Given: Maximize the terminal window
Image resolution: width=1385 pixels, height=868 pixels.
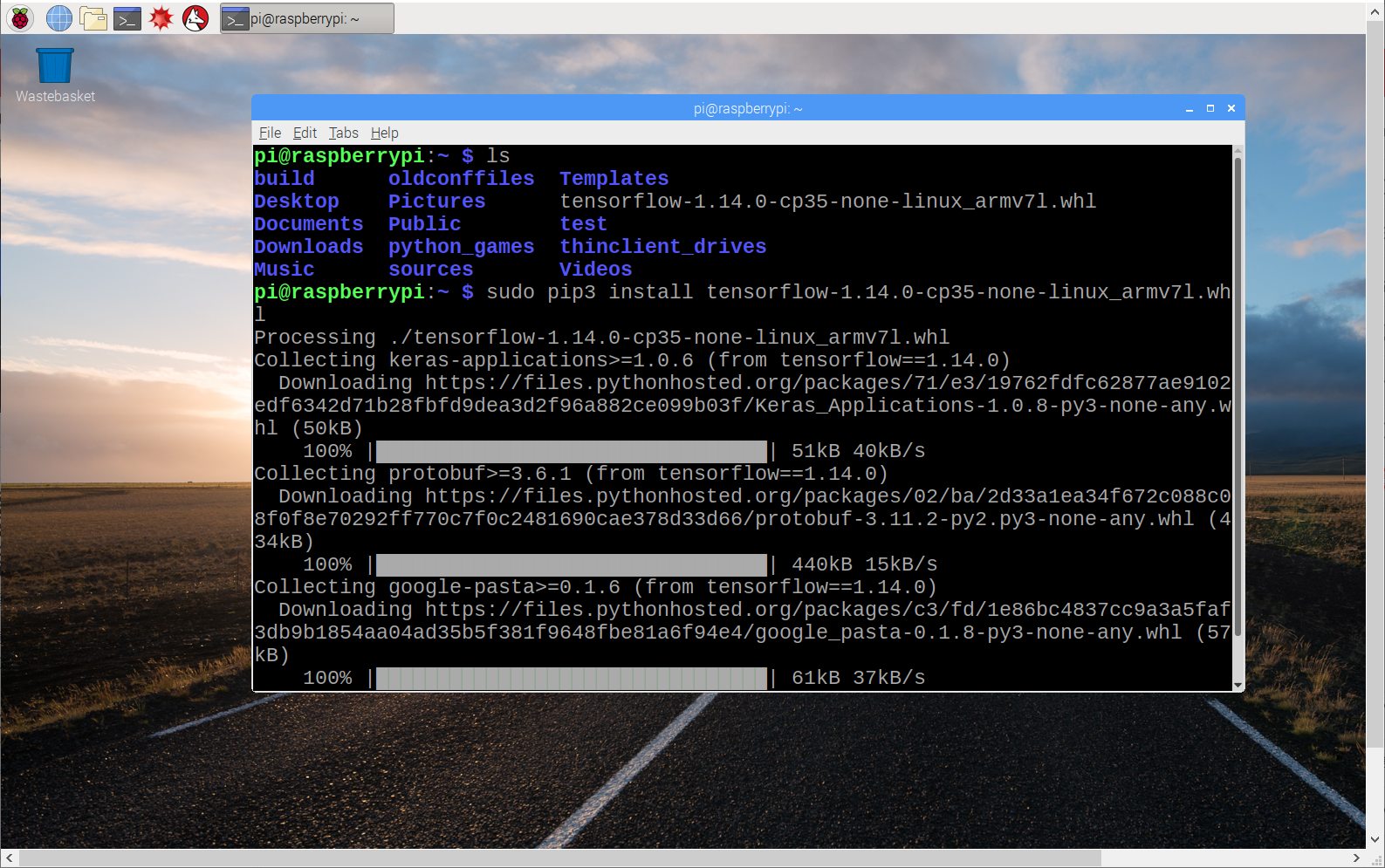Looking at the screenshot, I should (1210, 109).
